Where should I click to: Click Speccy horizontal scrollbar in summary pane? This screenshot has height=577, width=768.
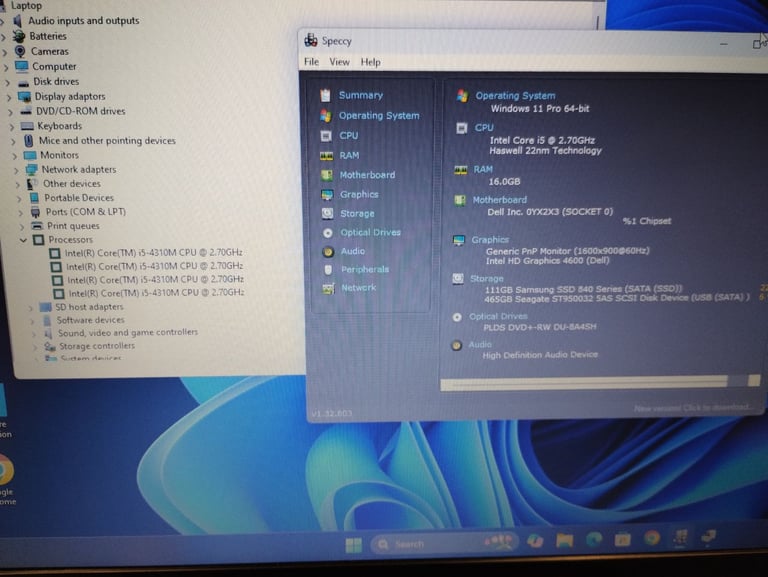point(600,382)
